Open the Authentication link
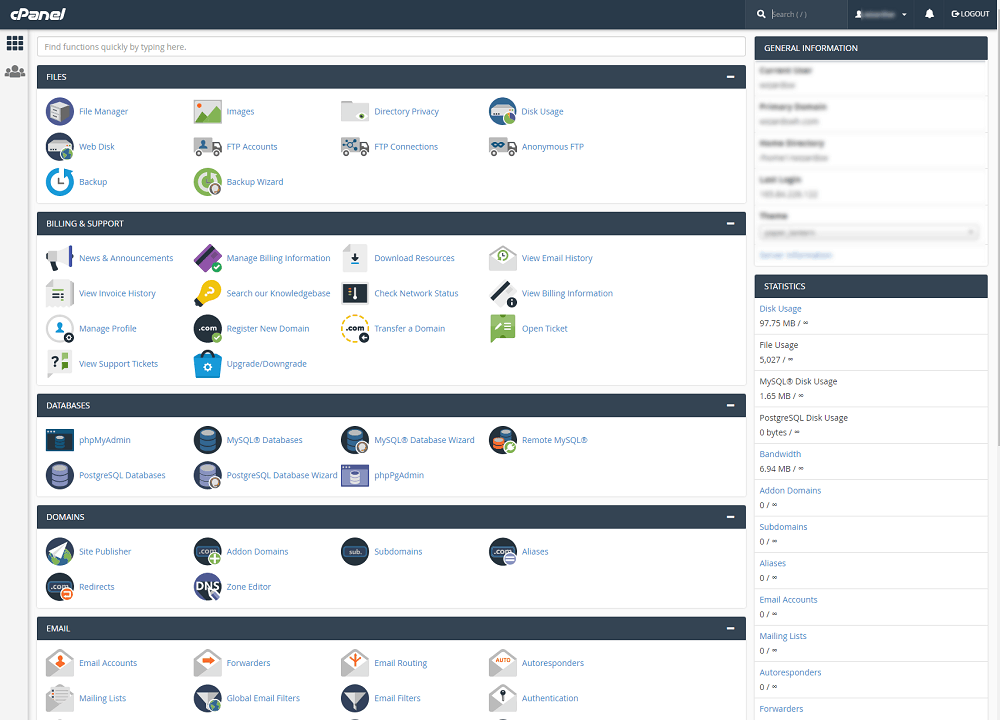Viewport: 1000px width, 720px height. [550, 698]
